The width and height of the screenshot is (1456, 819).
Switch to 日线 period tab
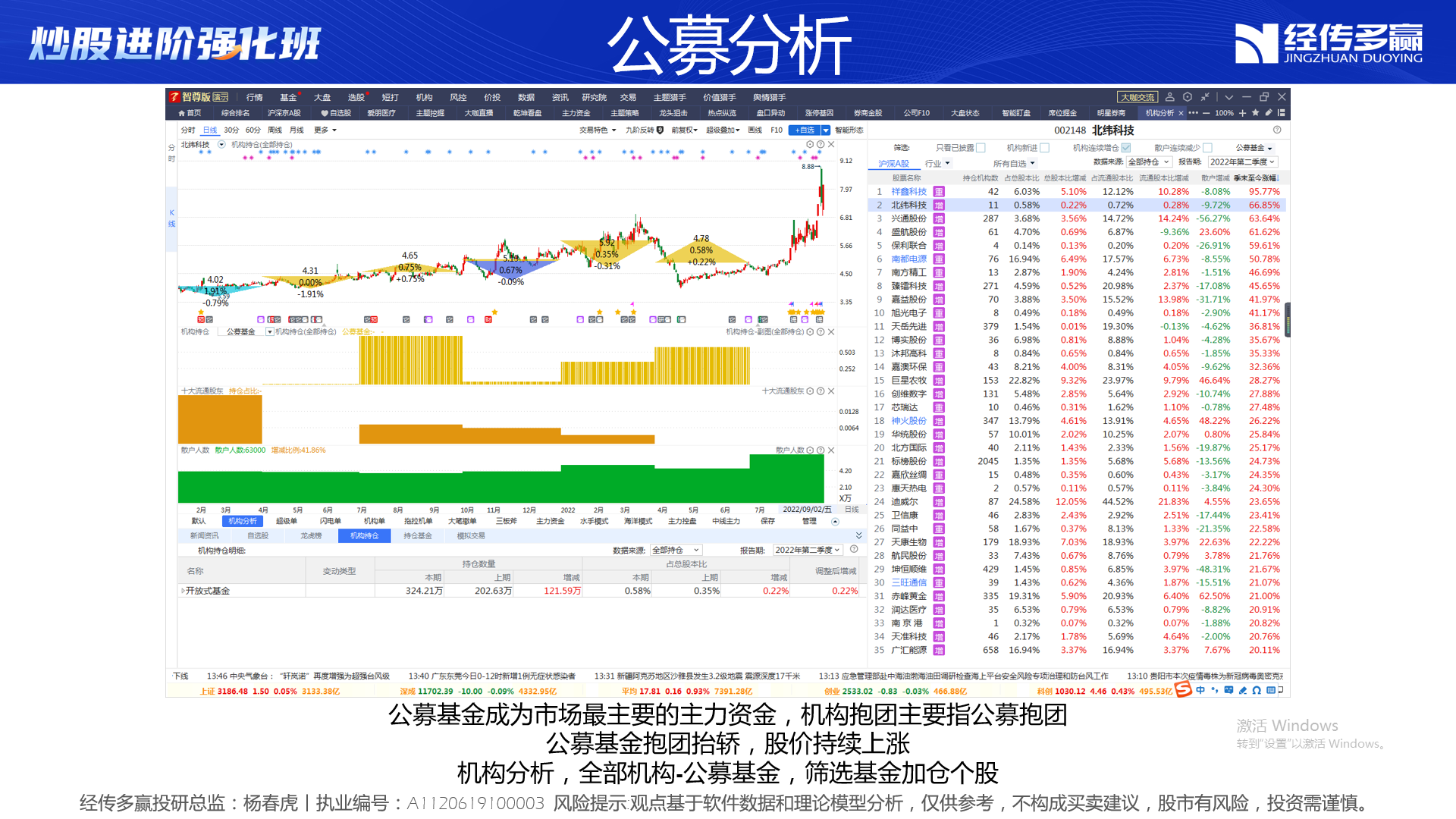(210, 130)
